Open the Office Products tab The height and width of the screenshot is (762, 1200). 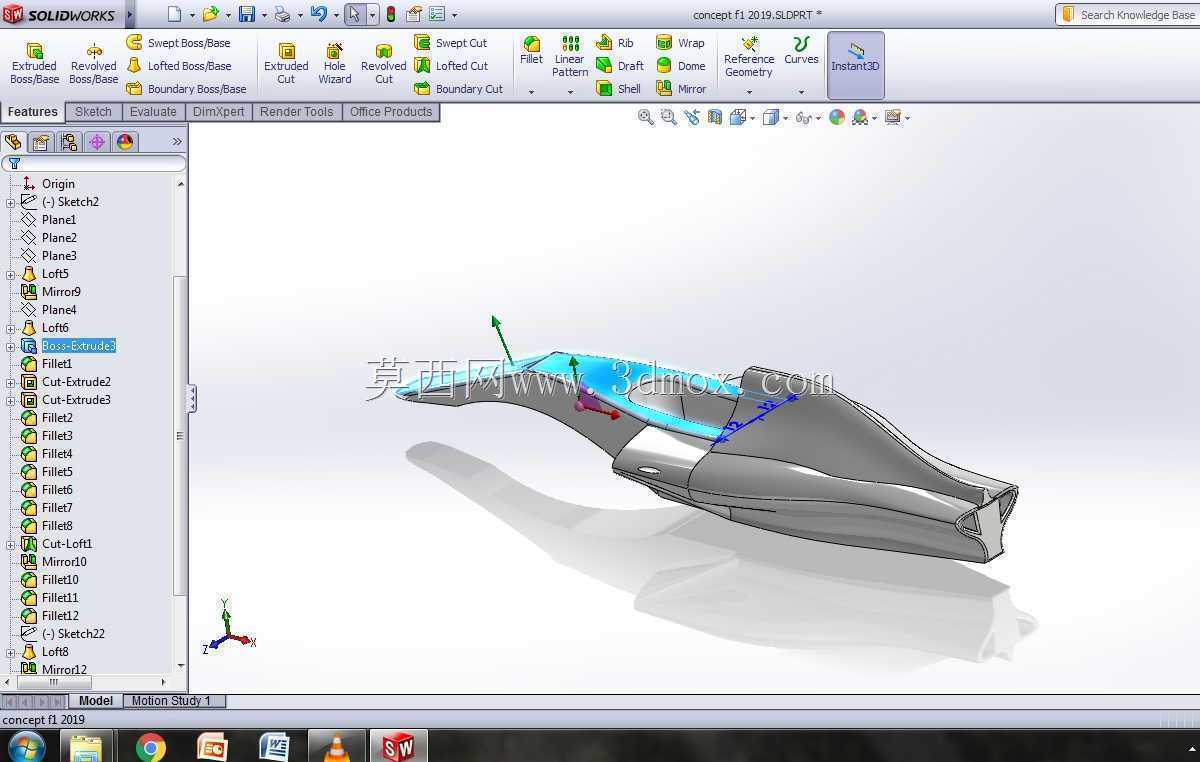click(x=391, y=112)
